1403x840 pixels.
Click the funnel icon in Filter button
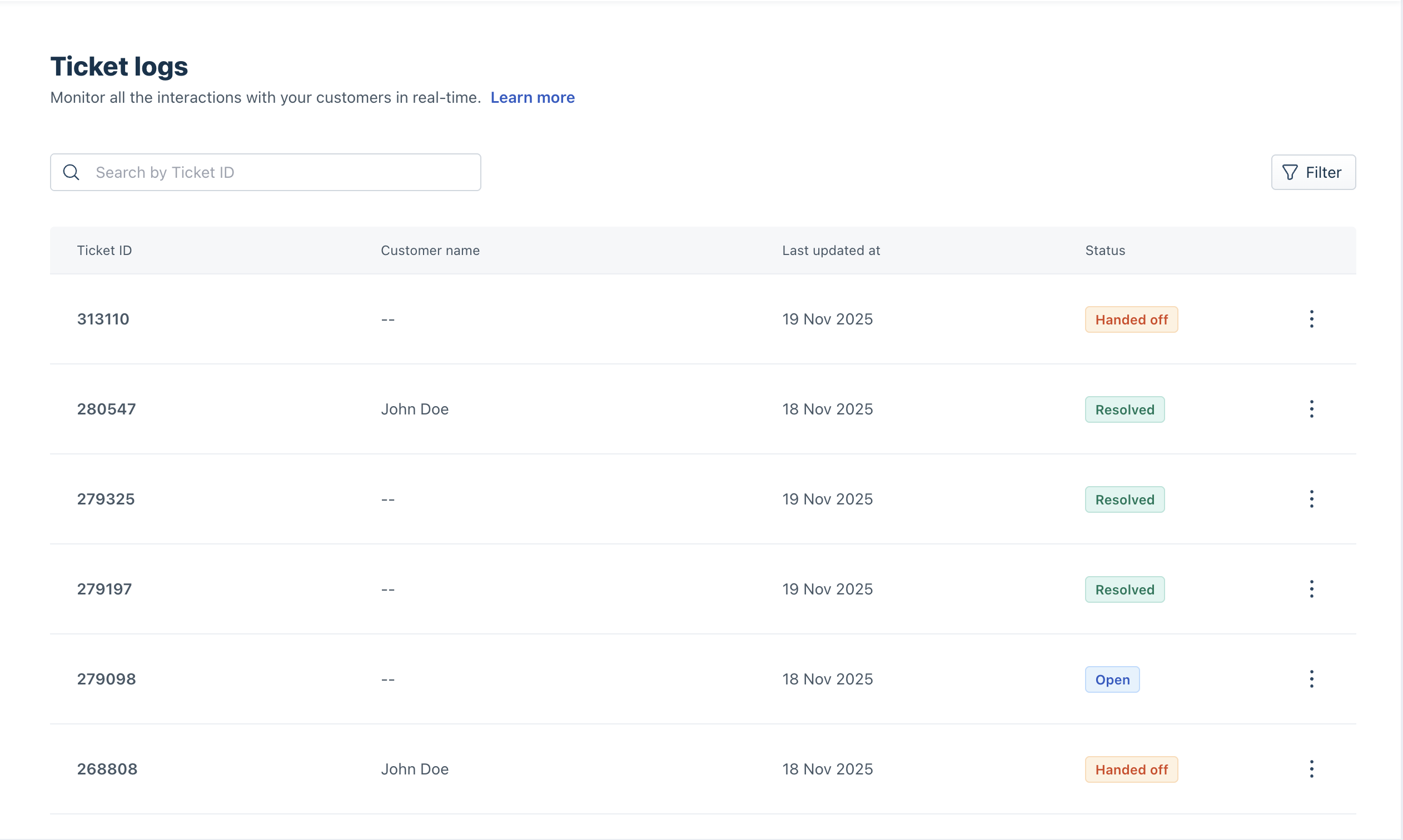tap(1290, 173)
